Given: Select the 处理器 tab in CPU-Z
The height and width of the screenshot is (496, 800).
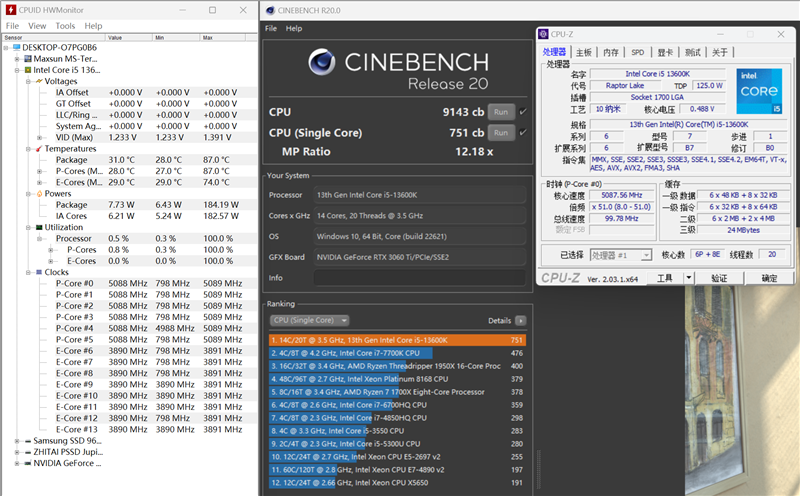Looking at the screenshot, I should point(555,52).
